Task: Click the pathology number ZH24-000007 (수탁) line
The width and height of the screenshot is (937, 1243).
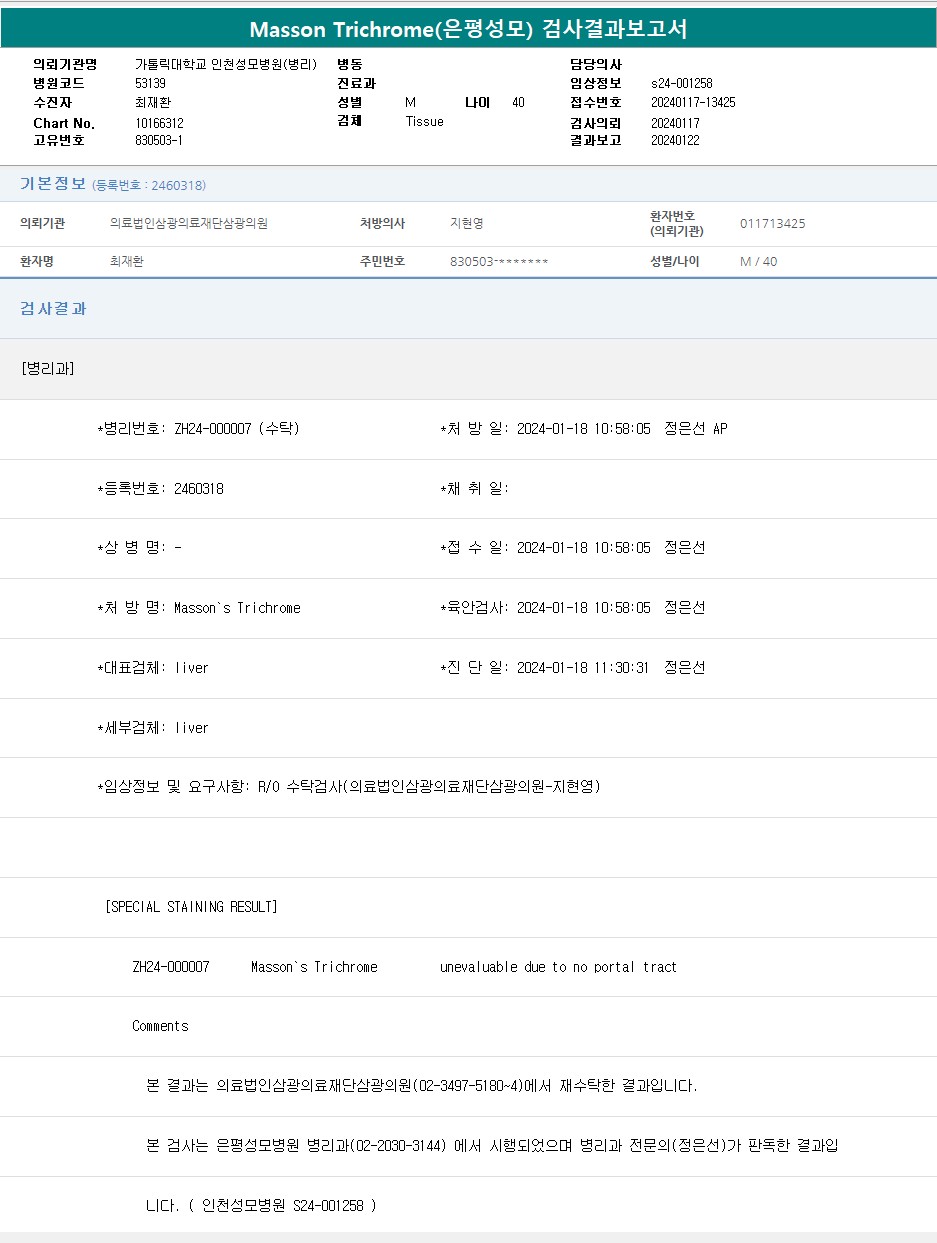Action: coord(198,428)
